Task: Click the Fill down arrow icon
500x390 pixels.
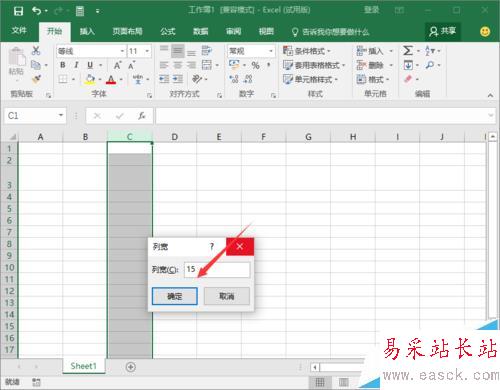Action: [408, 65]
